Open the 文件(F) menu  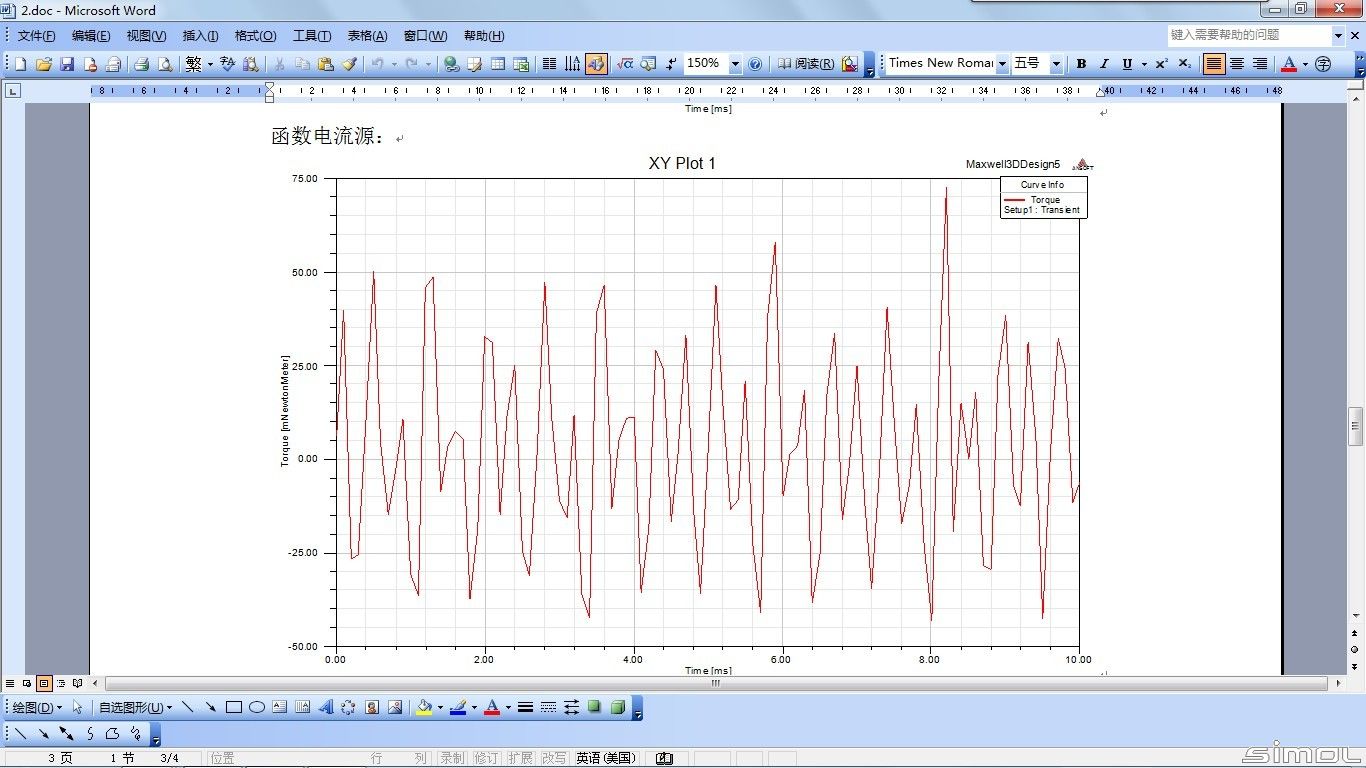pos(37,36)
